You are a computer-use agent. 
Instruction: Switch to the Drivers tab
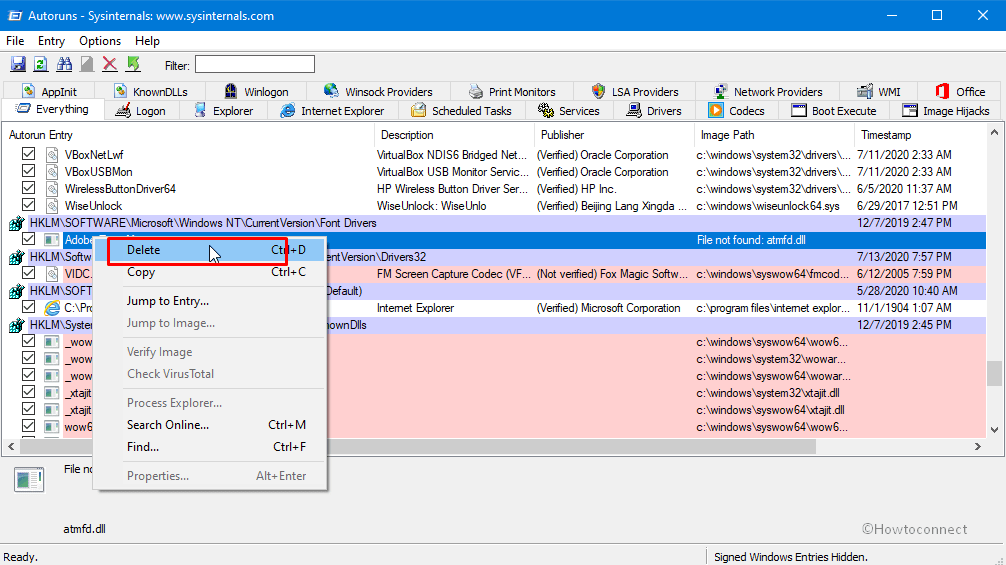(654, 111)
